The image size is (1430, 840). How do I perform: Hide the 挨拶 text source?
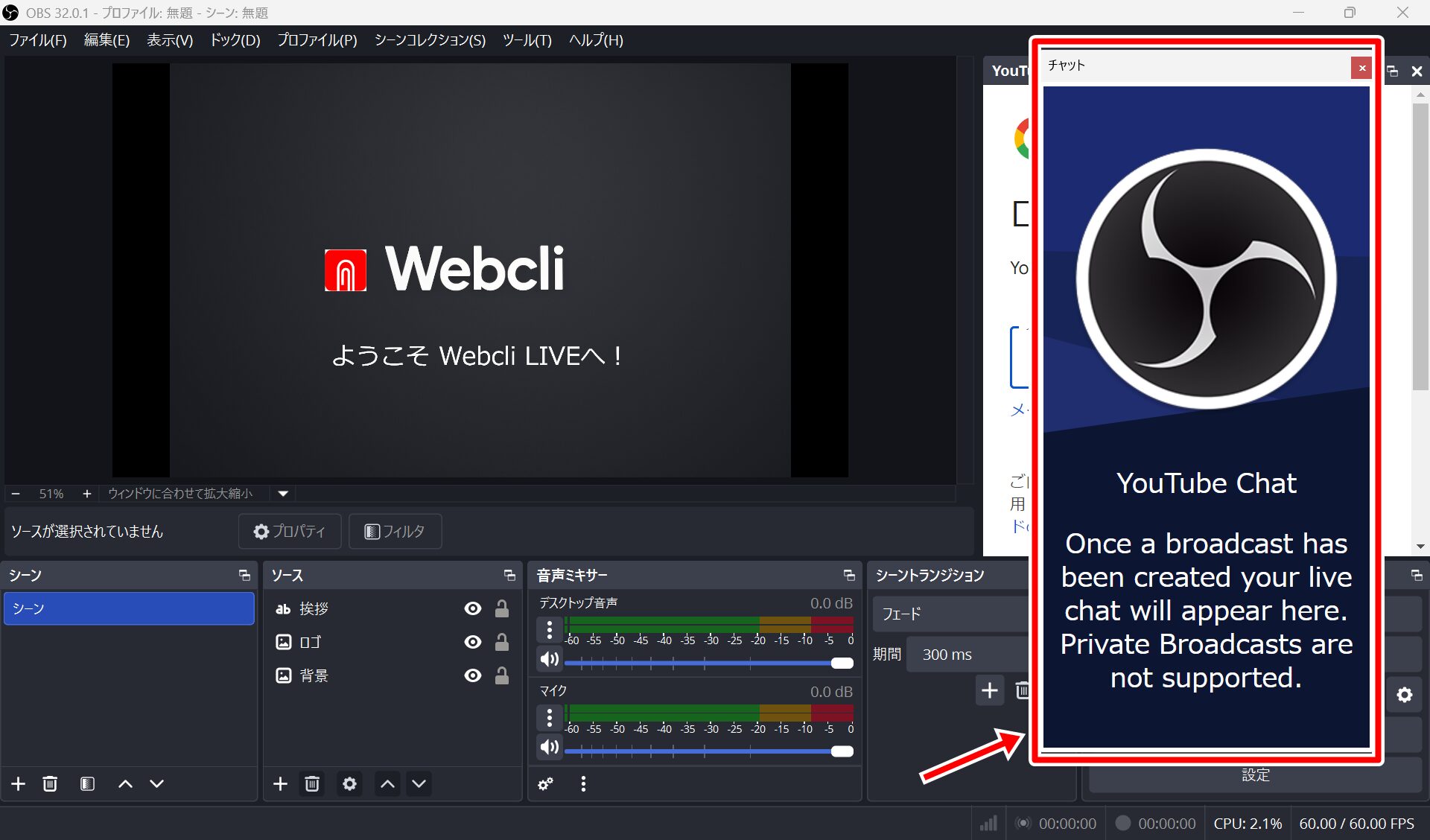(x=473, y=609)
